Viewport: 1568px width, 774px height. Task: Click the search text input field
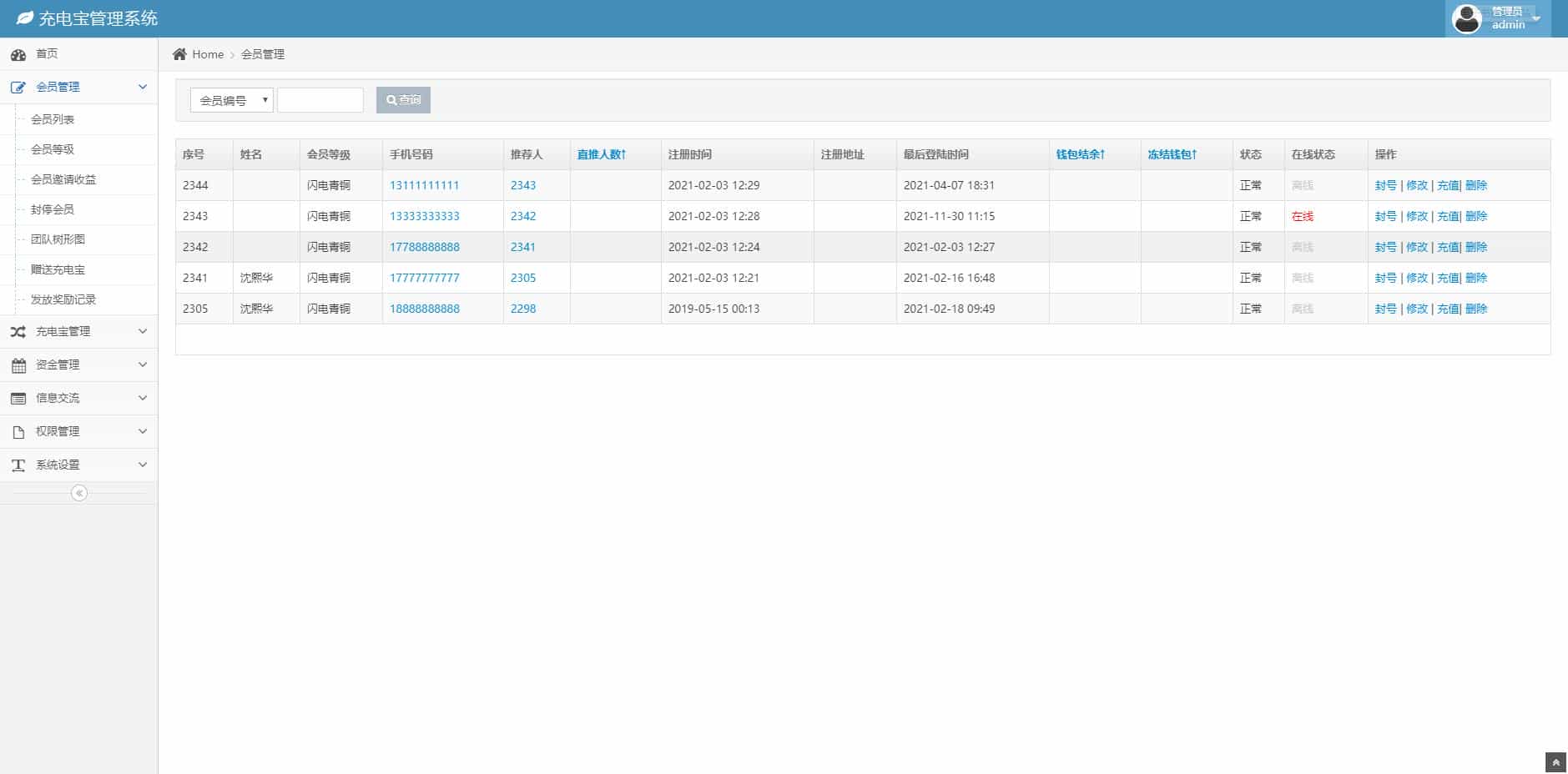(320, 100)
